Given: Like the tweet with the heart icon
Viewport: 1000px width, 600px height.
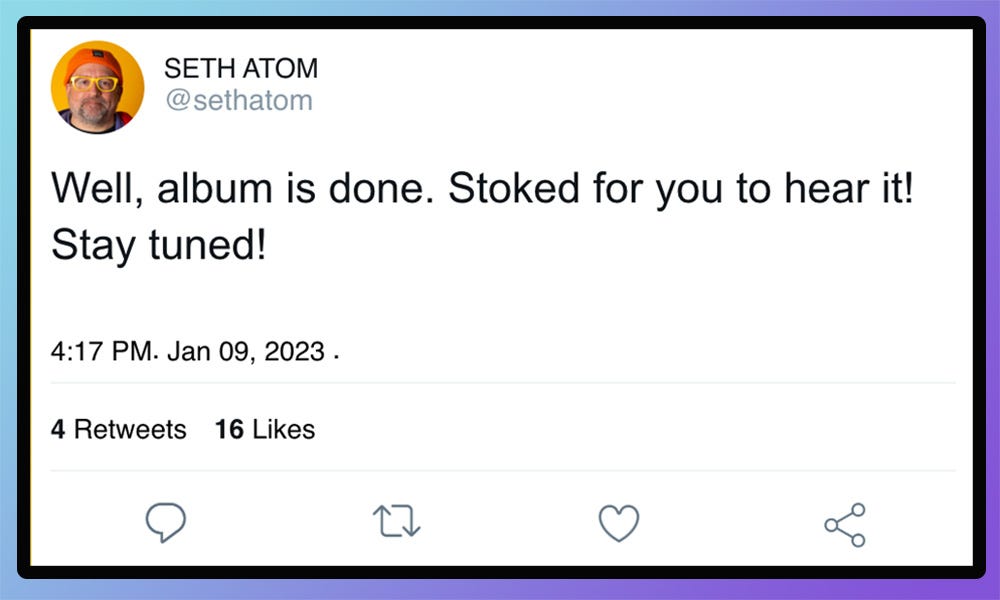Looking at the screenshot, I should (x=618, y=523).
